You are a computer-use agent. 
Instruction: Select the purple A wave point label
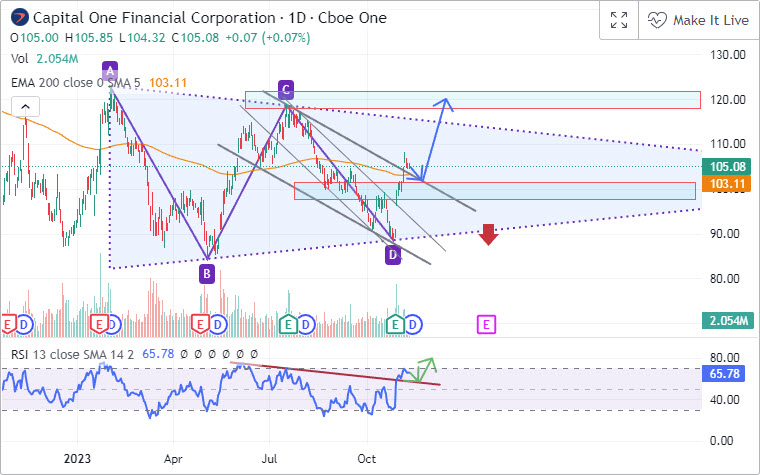(x=110, y=70)
